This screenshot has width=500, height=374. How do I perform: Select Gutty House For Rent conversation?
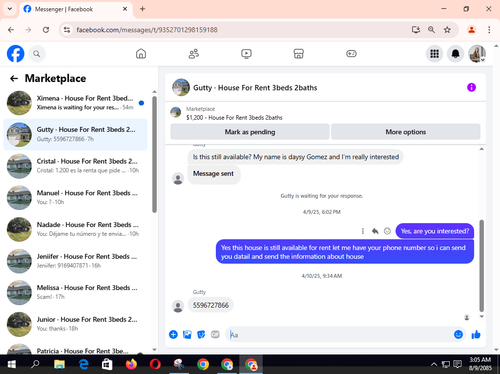pyautogui.click(x=75, y=134)
